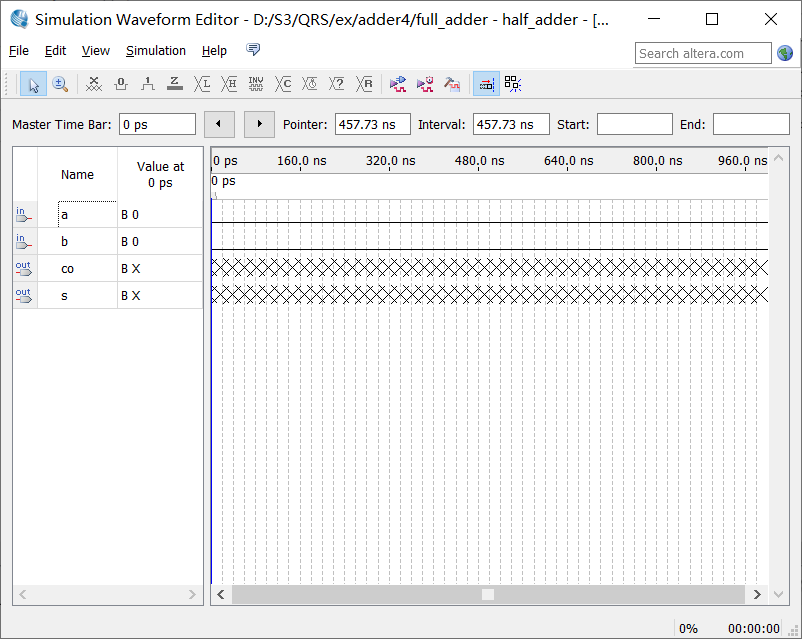Move time bar to previous transition
802x639 pixels.
coord(219,124)
